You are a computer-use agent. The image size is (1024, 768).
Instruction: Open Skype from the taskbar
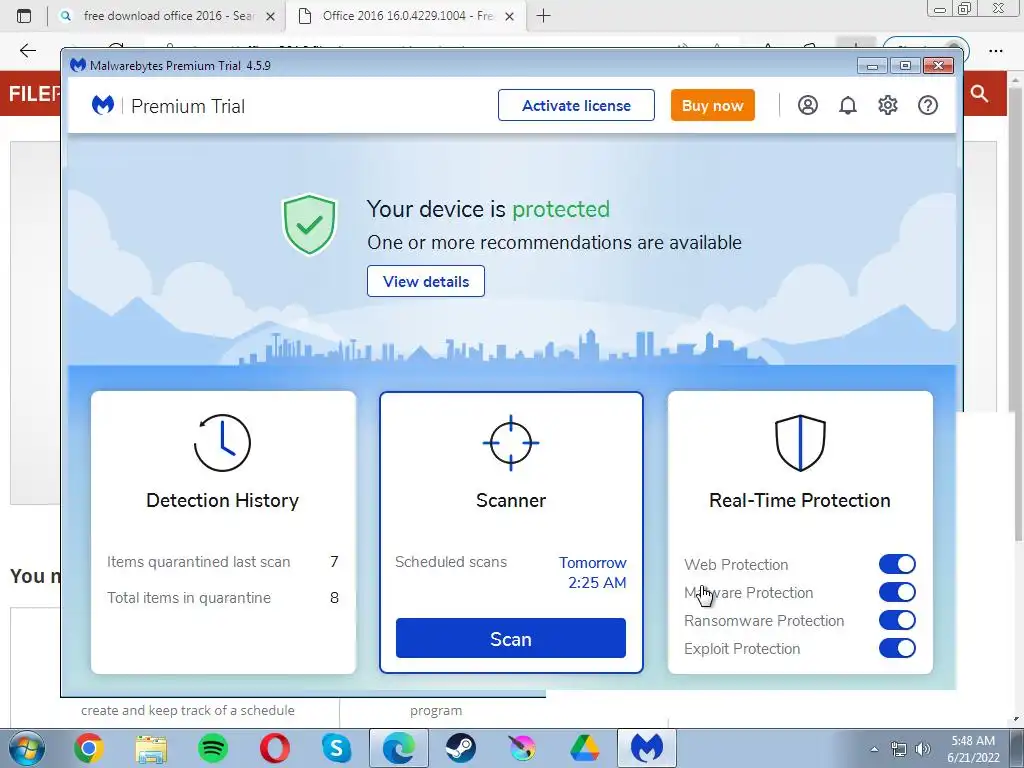pos(337,748)
